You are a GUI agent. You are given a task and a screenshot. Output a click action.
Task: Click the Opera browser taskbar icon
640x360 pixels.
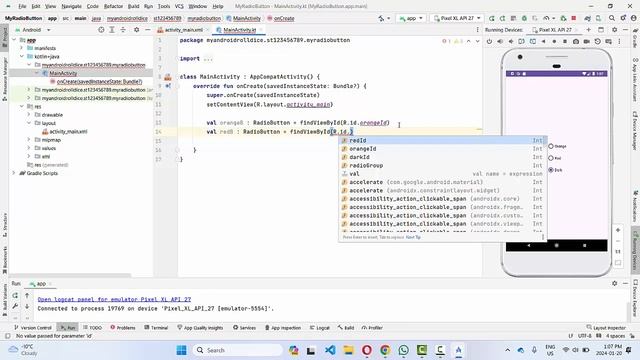click(367, 350)
